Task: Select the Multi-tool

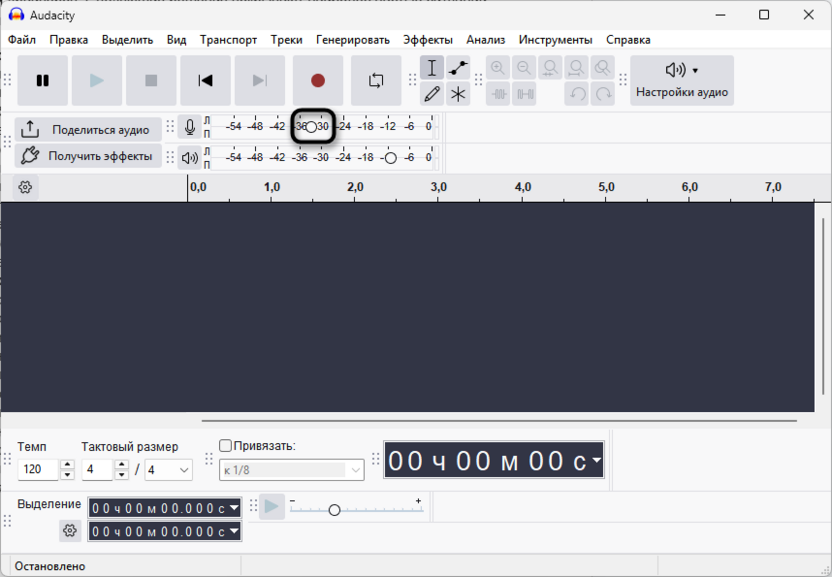Action: coord(457,93)
